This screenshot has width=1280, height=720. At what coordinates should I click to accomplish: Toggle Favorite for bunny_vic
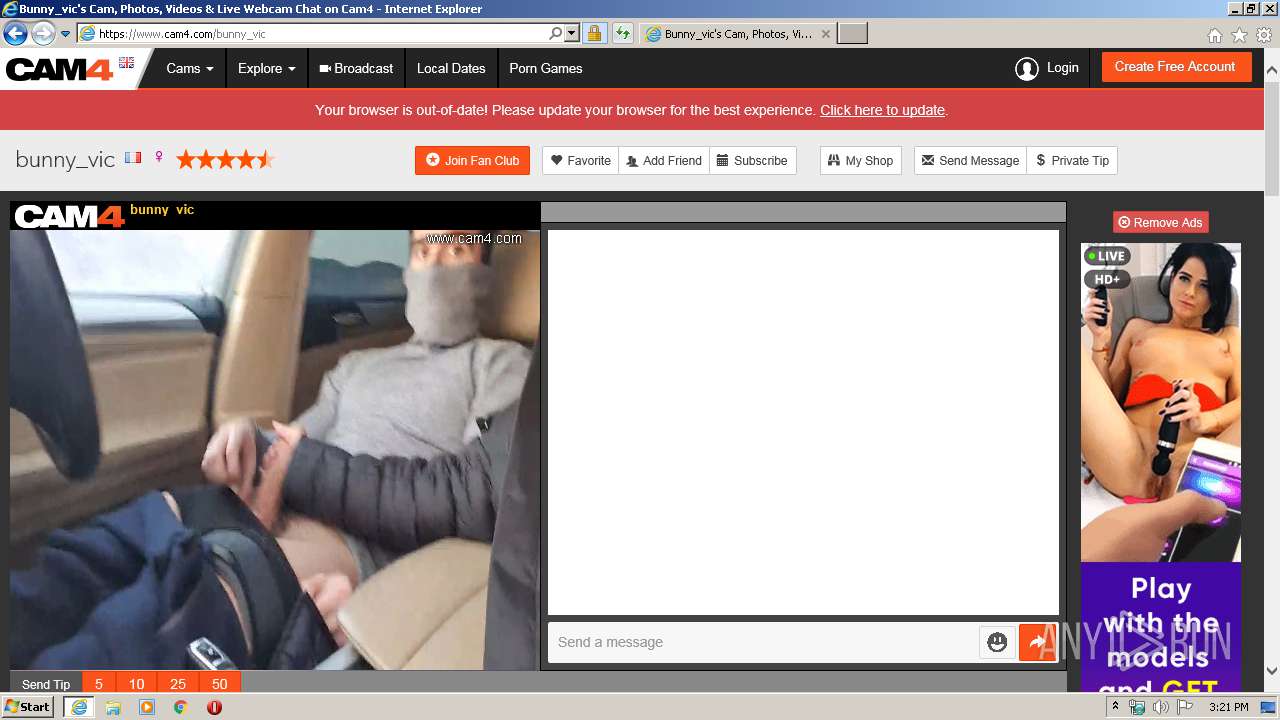point(581,160)
